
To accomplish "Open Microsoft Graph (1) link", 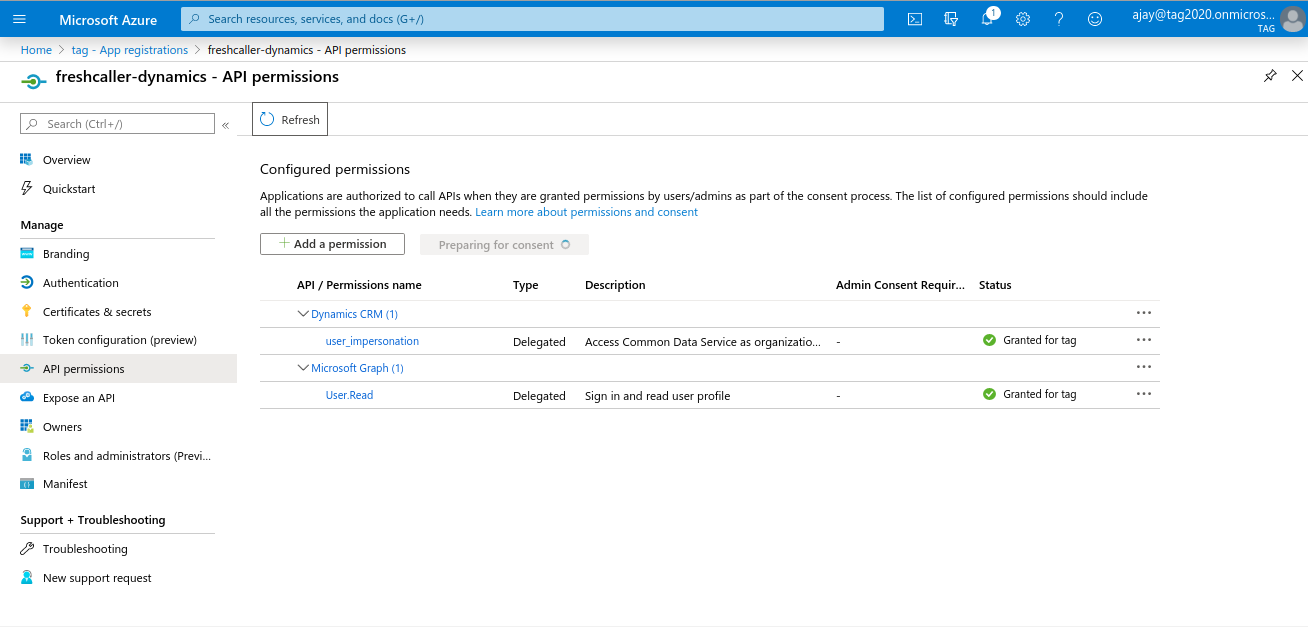I will 357,368.
